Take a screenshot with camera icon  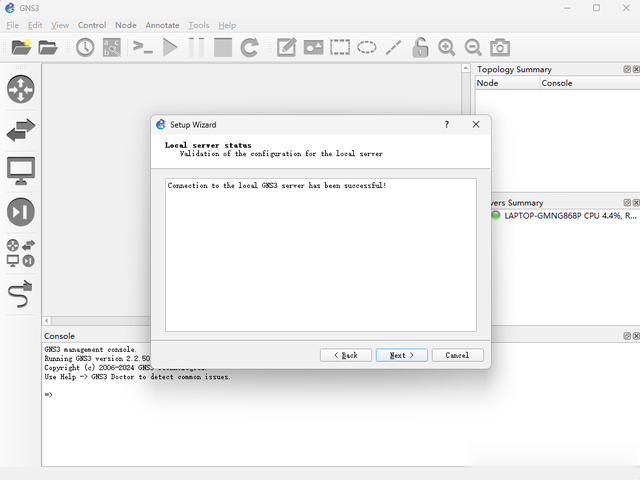point(500,47)
